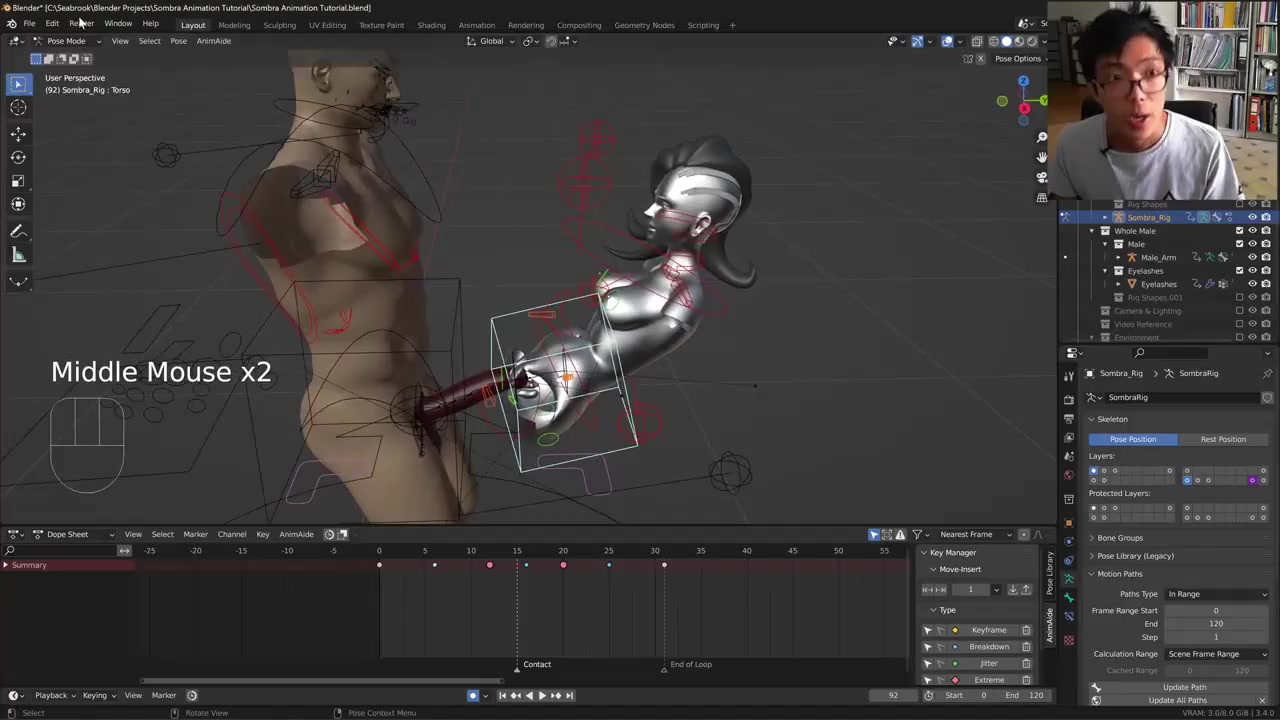Open the Pose menu in viewport header
The height and width of the screenshot is (720, 1280).
(x=178, y=41)
